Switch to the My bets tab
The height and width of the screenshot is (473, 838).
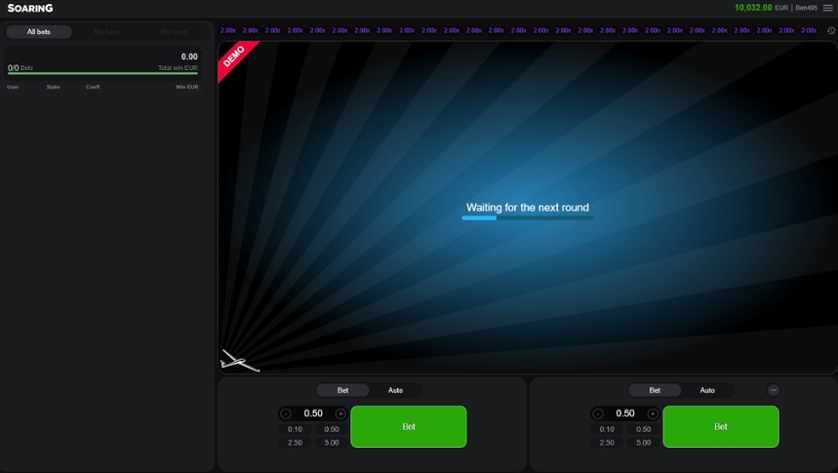[106, 32]
